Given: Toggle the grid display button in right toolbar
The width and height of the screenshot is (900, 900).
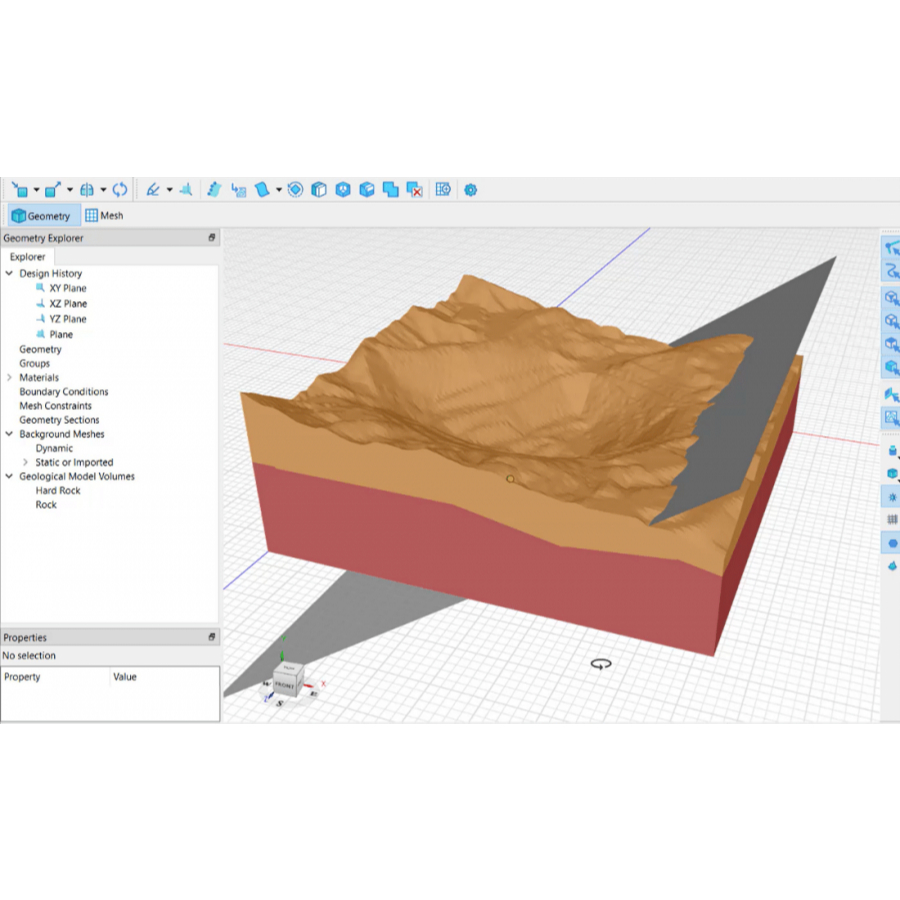Looking at the screenshot, I should click(892, 520).
